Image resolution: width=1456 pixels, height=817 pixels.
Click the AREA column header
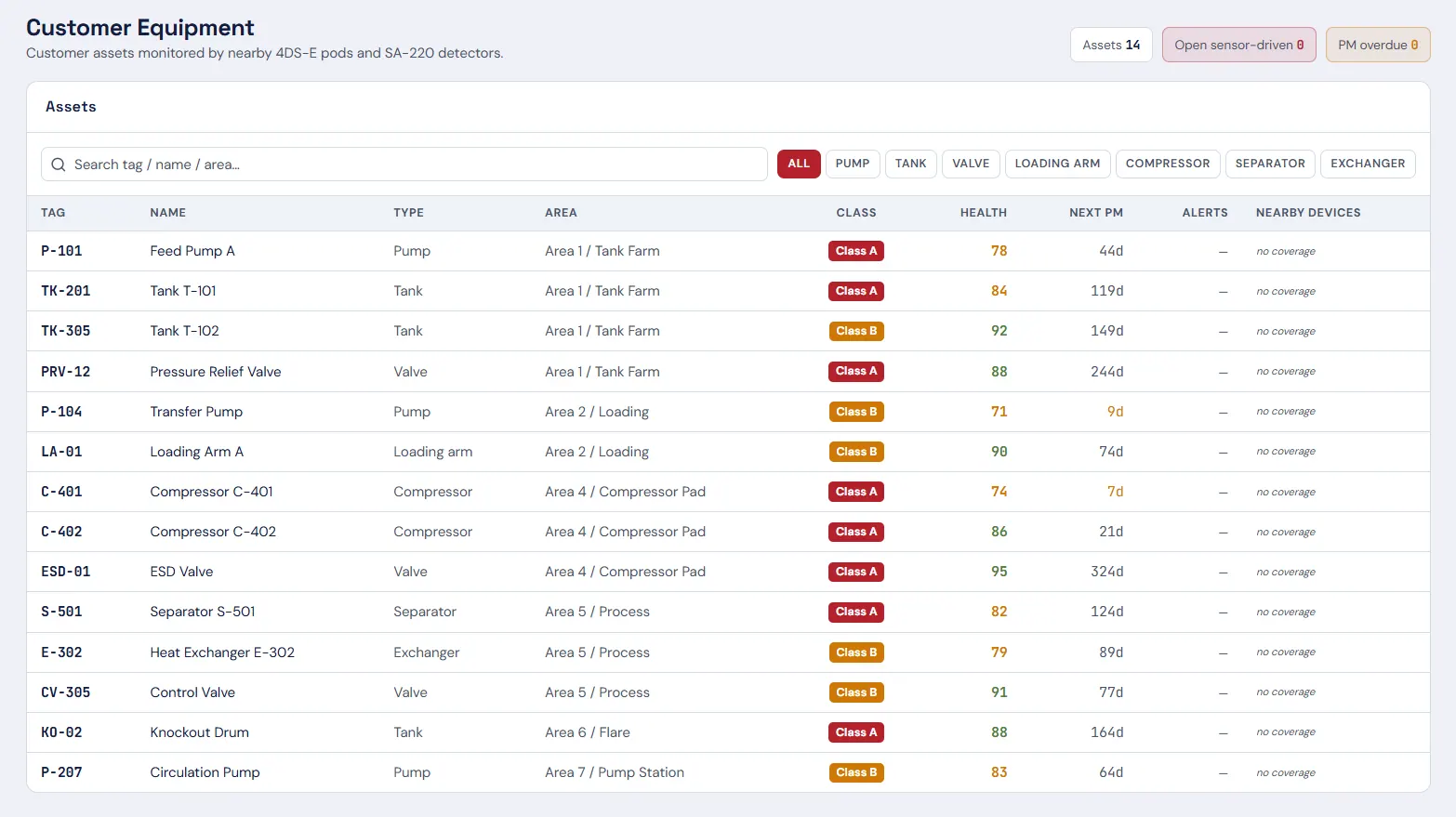(x=561, y=213)
